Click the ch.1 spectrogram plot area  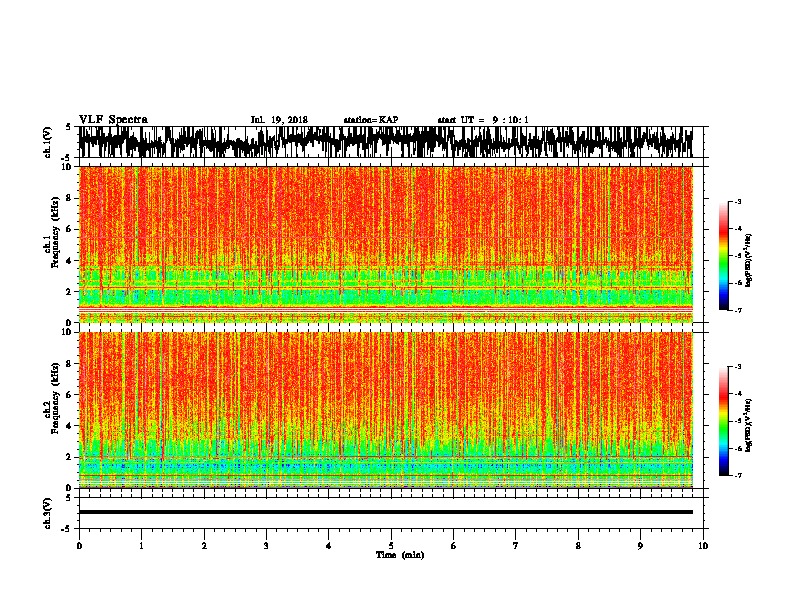point(386,244)
